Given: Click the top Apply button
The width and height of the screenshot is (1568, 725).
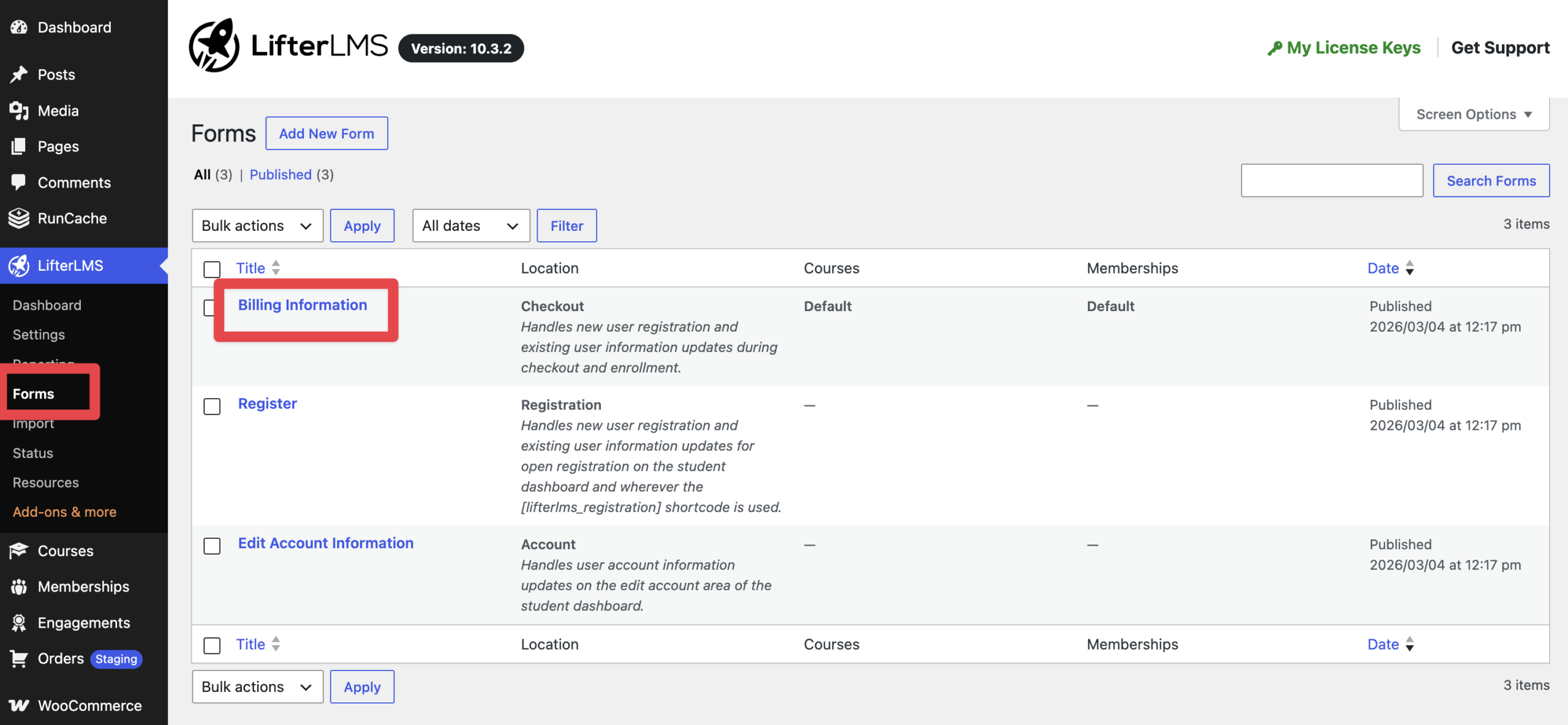Looking at the screenshot, I should coord(362,225).
